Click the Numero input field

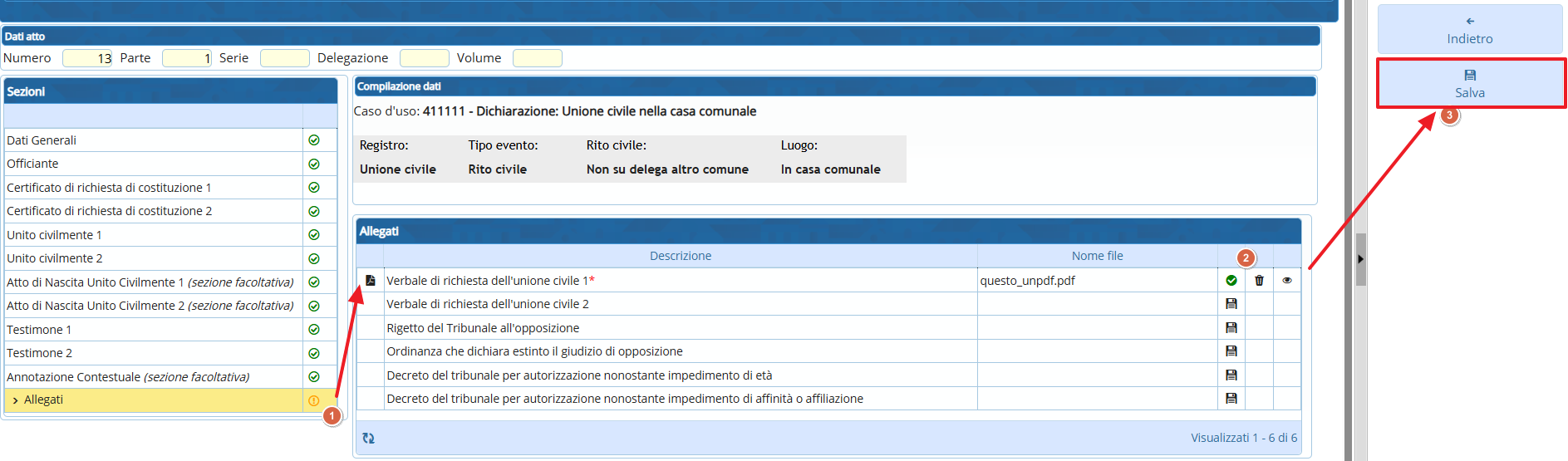point(86,58)
